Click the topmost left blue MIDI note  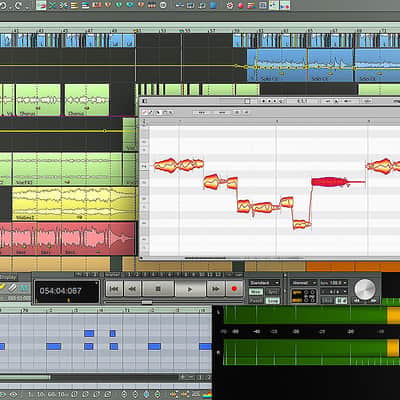[x=89, y=333]
